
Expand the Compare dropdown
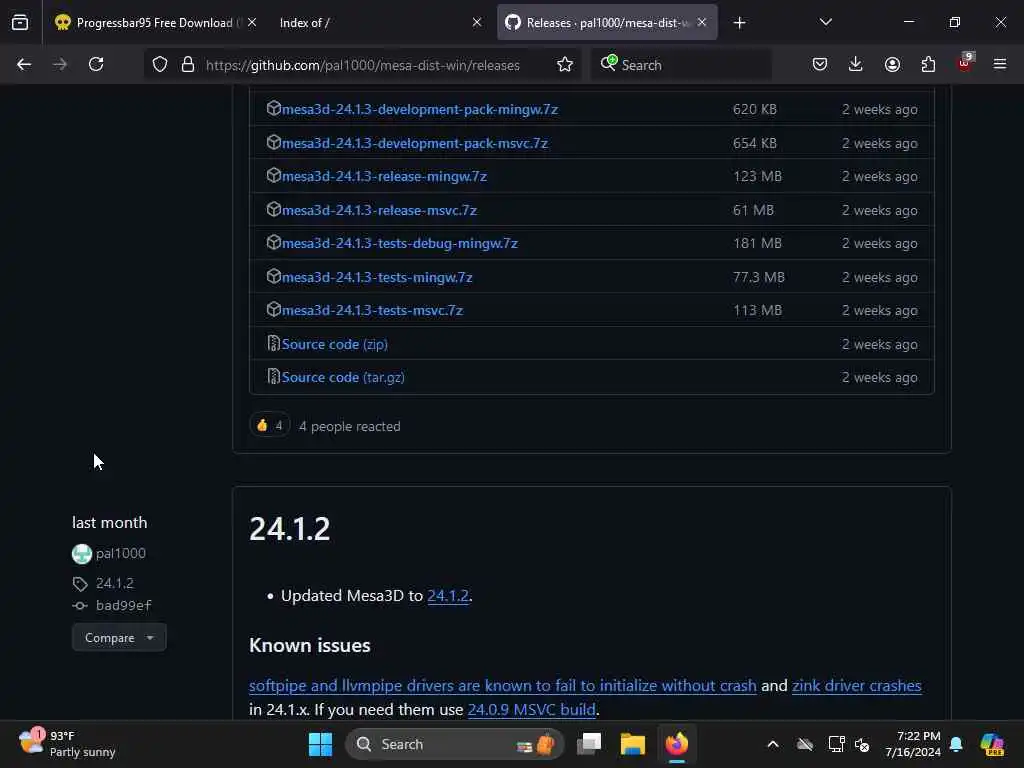pos(119,637)
